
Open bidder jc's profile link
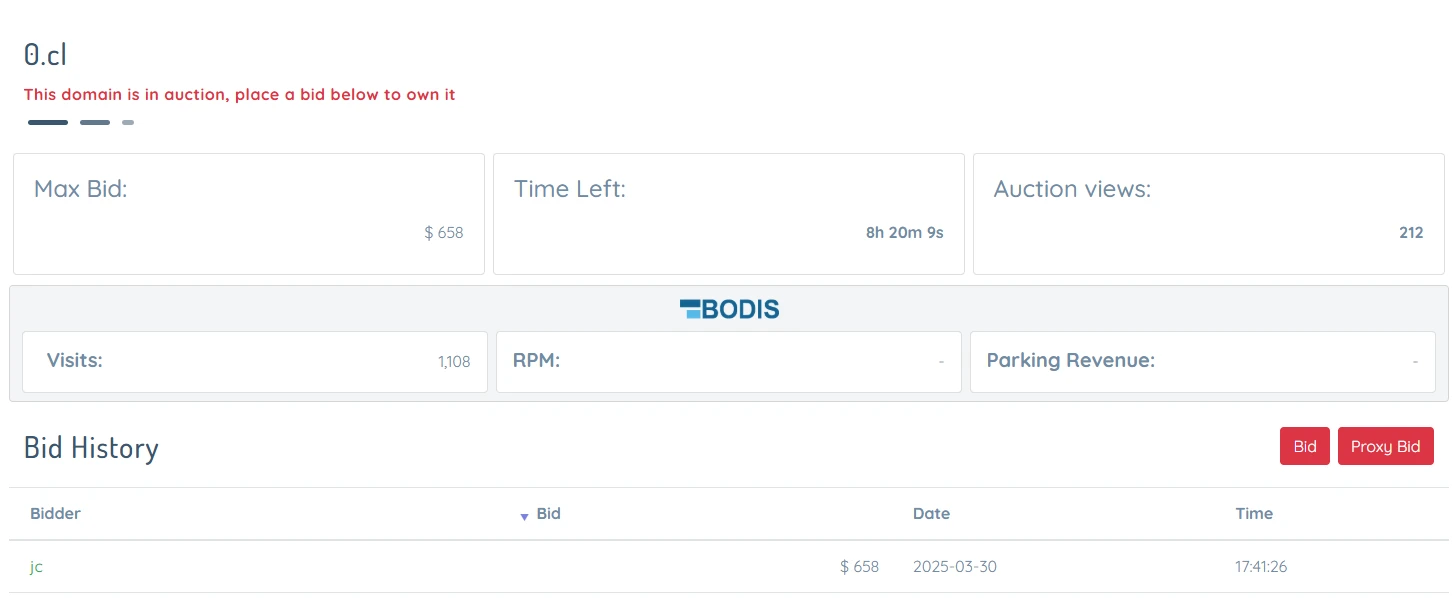pos(36,567)
